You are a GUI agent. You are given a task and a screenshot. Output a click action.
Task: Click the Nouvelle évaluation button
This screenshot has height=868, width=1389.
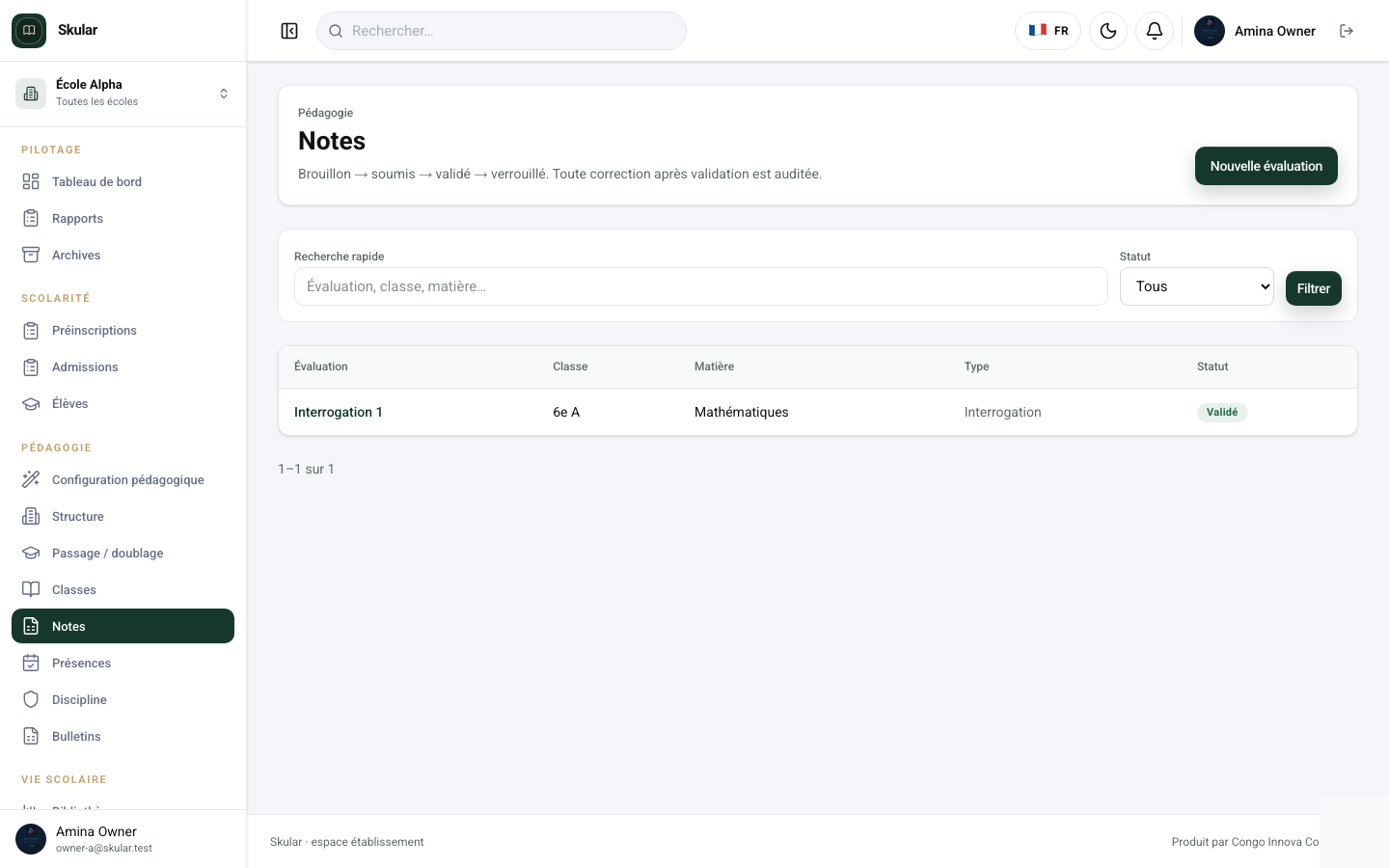click(x=1266, y=166)
